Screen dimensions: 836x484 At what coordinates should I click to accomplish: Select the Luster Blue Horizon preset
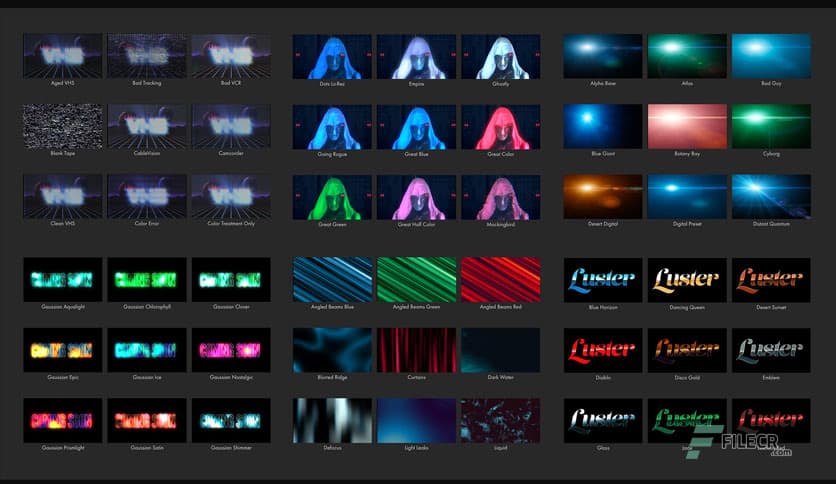[603, 280]
